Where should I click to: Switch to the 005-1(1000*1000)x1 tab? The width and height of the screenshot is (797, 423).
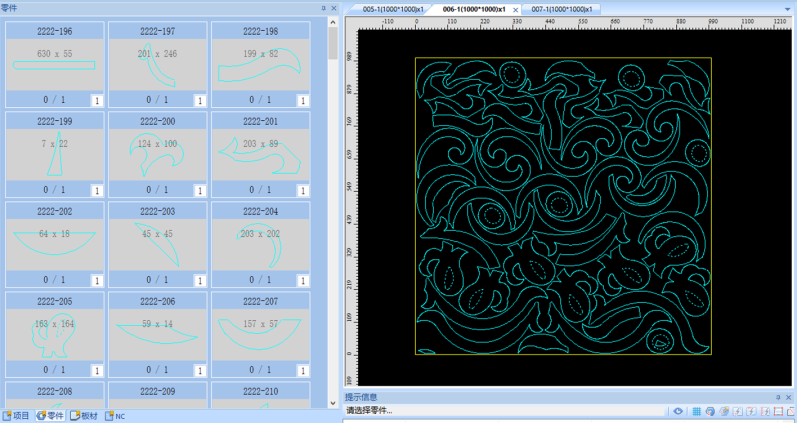click(x=392, y=9)
